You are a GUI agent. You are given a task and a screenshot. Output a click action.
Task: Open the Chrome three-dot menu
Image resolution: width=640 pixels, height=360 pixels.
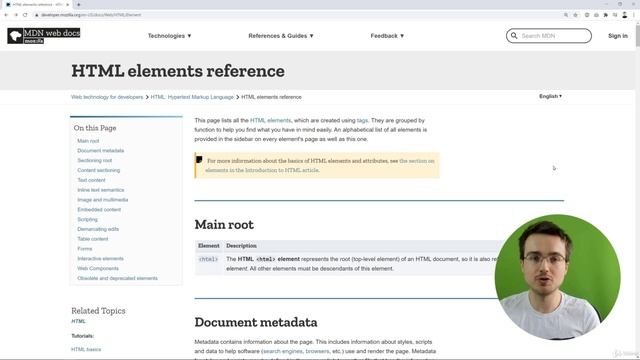coord(634,15)
